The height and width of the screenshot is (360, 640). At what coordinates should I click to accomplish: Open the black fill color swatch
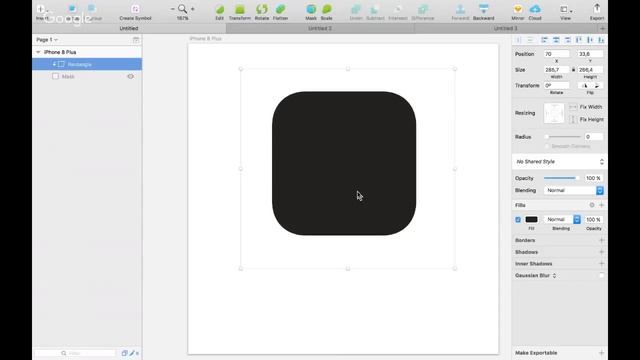[531, 220]
